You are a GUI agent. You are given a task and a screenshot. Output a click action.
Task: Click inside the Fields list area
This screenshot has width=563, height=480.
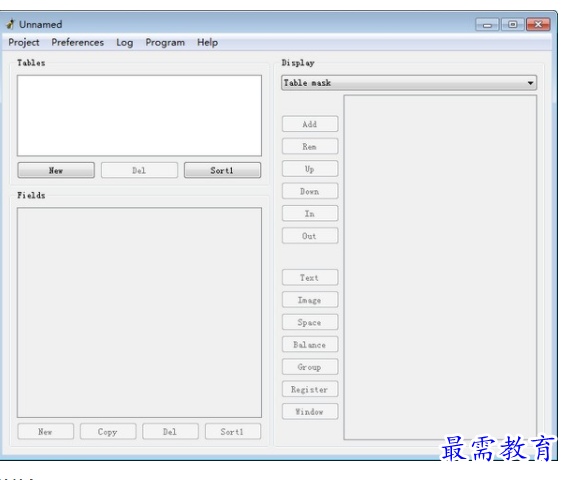pyautogui.click(x=139, y=312)
